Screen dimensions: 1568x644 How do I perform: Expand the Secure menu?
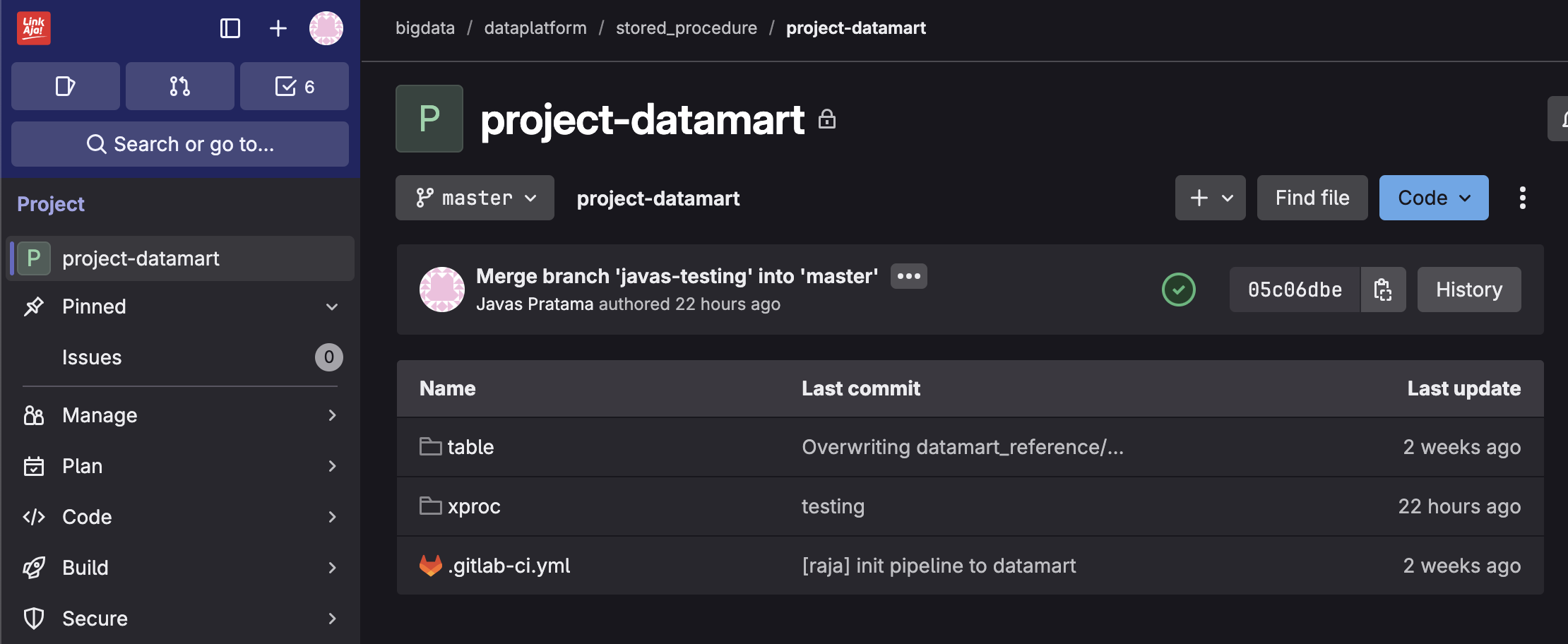180,619
